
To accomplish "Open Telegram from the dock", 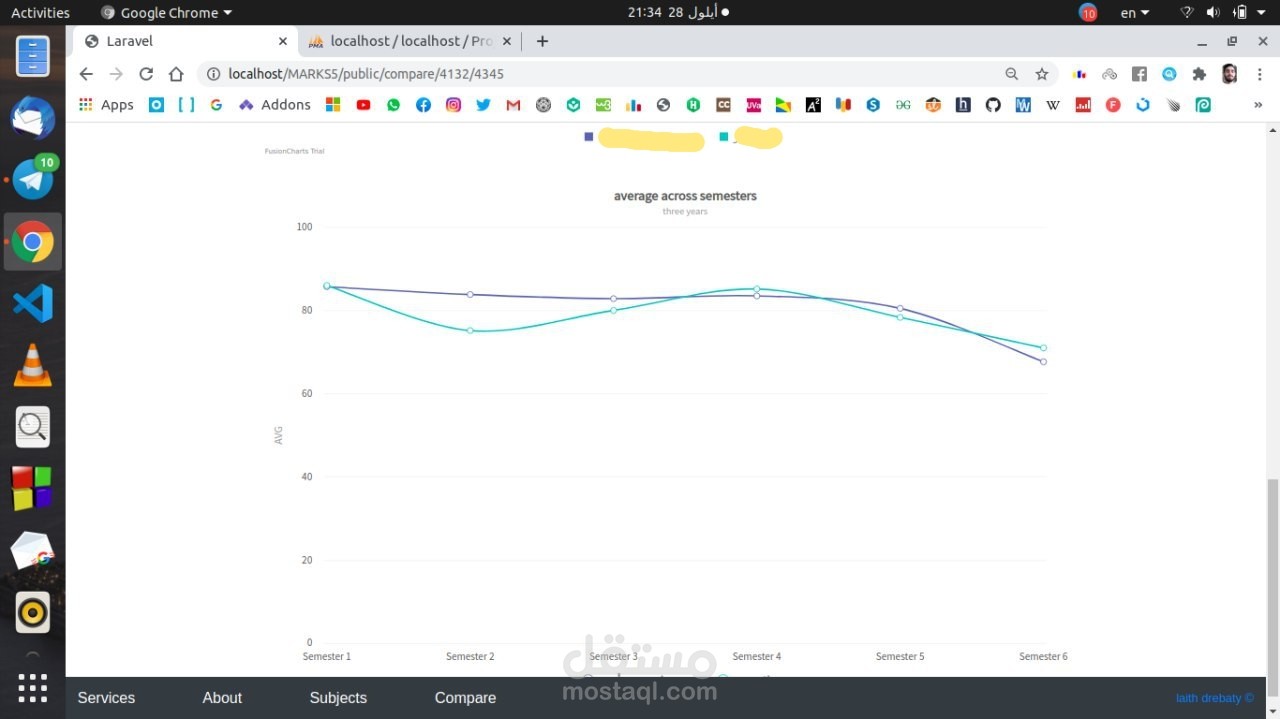I will click(33, 179).
